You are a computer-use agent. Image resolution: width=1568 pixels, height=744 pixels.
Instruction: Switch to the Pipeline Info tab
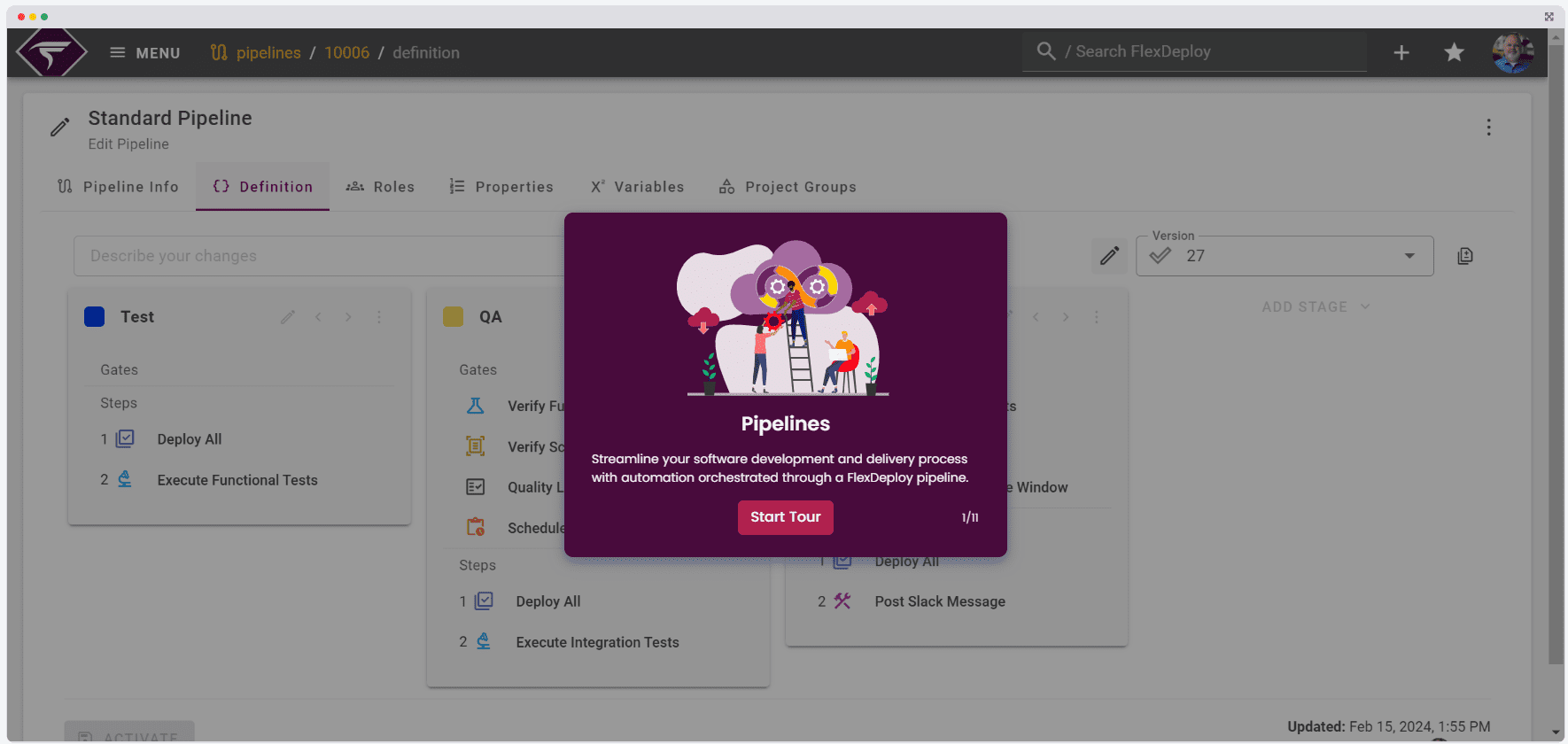click(119, 187)
